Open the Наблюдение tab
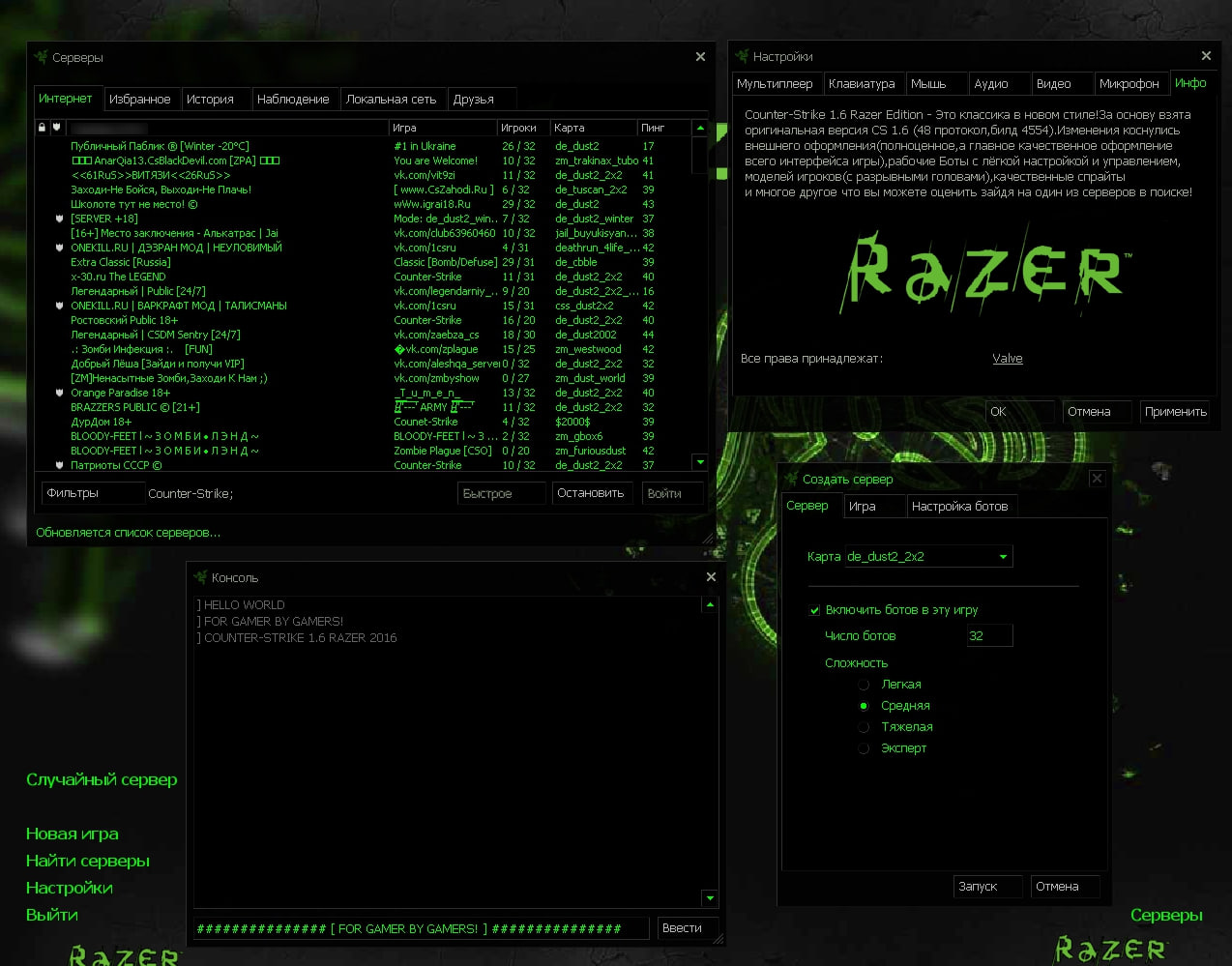This screenshot has height=966, width=1232. 295,99
